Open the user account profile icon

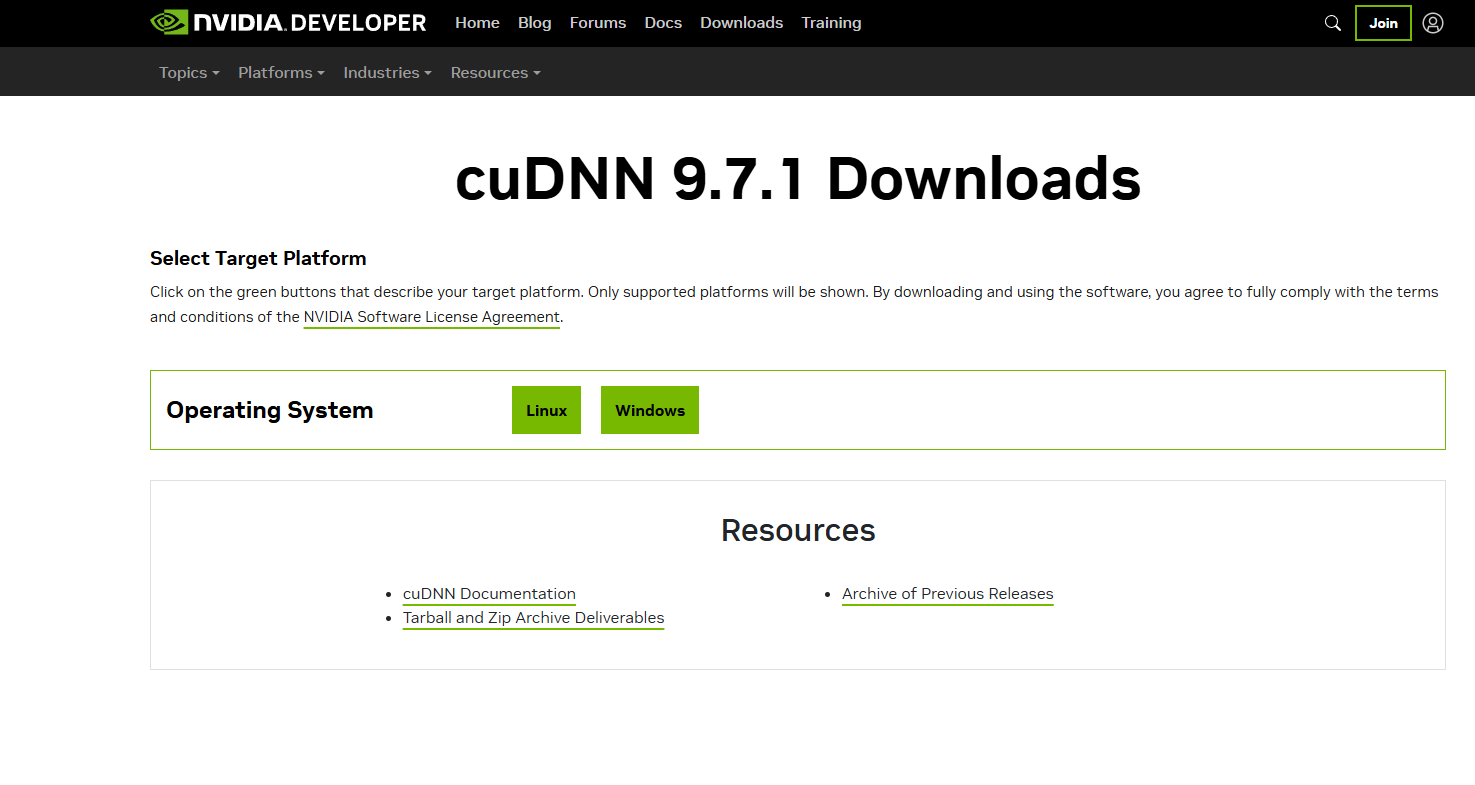1433,23
